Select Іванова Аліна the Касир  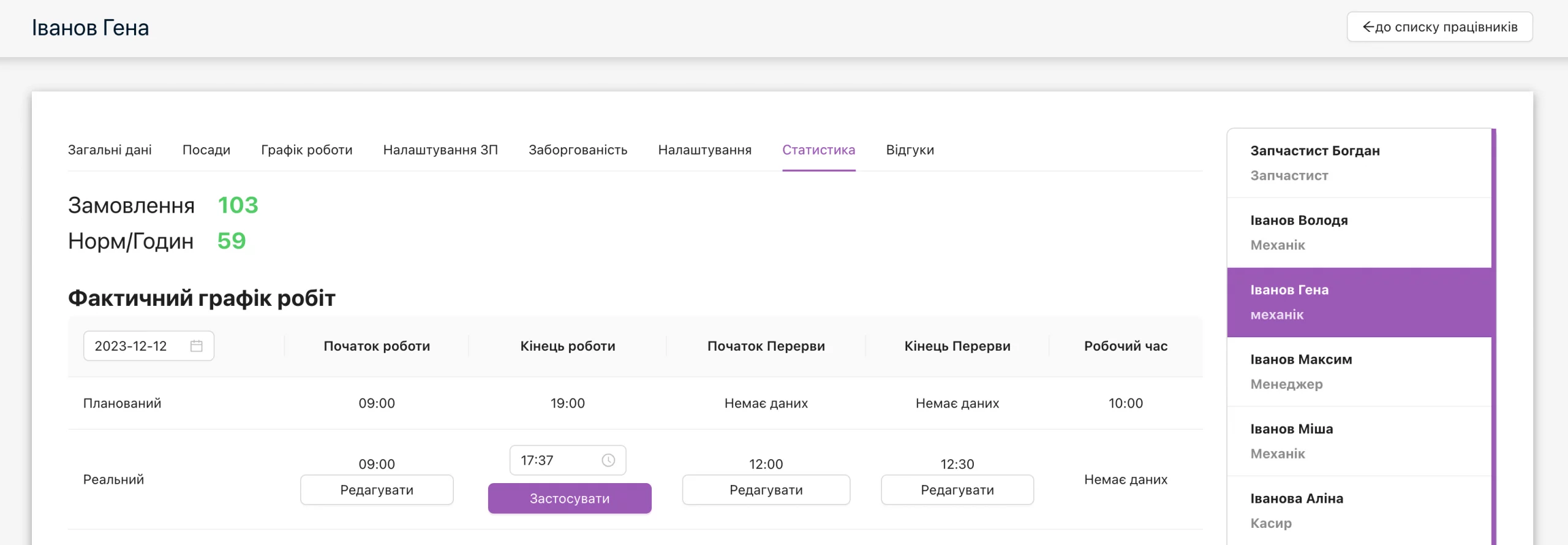pos(1359,511)
